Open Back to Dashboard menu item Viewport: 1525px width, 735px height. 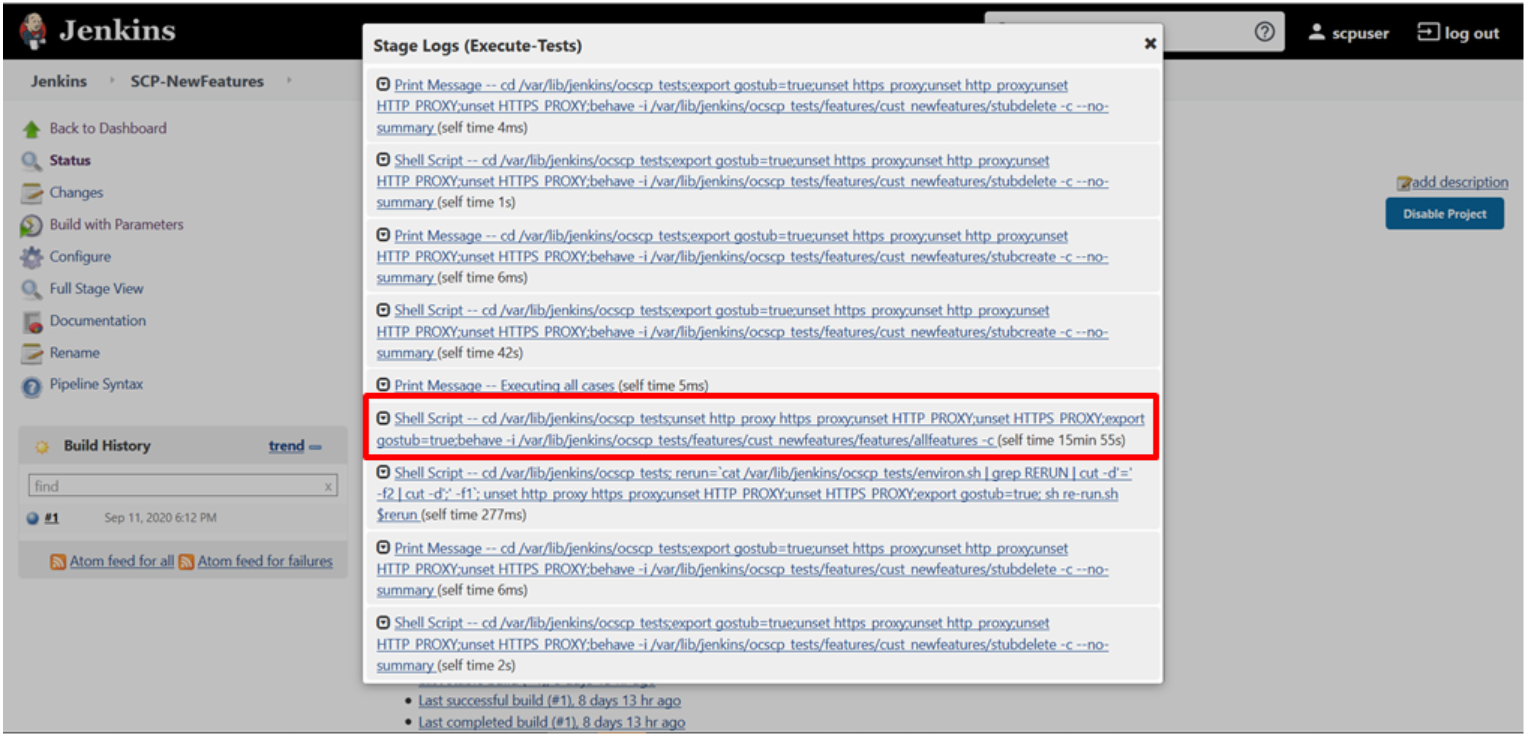[108, 128]
